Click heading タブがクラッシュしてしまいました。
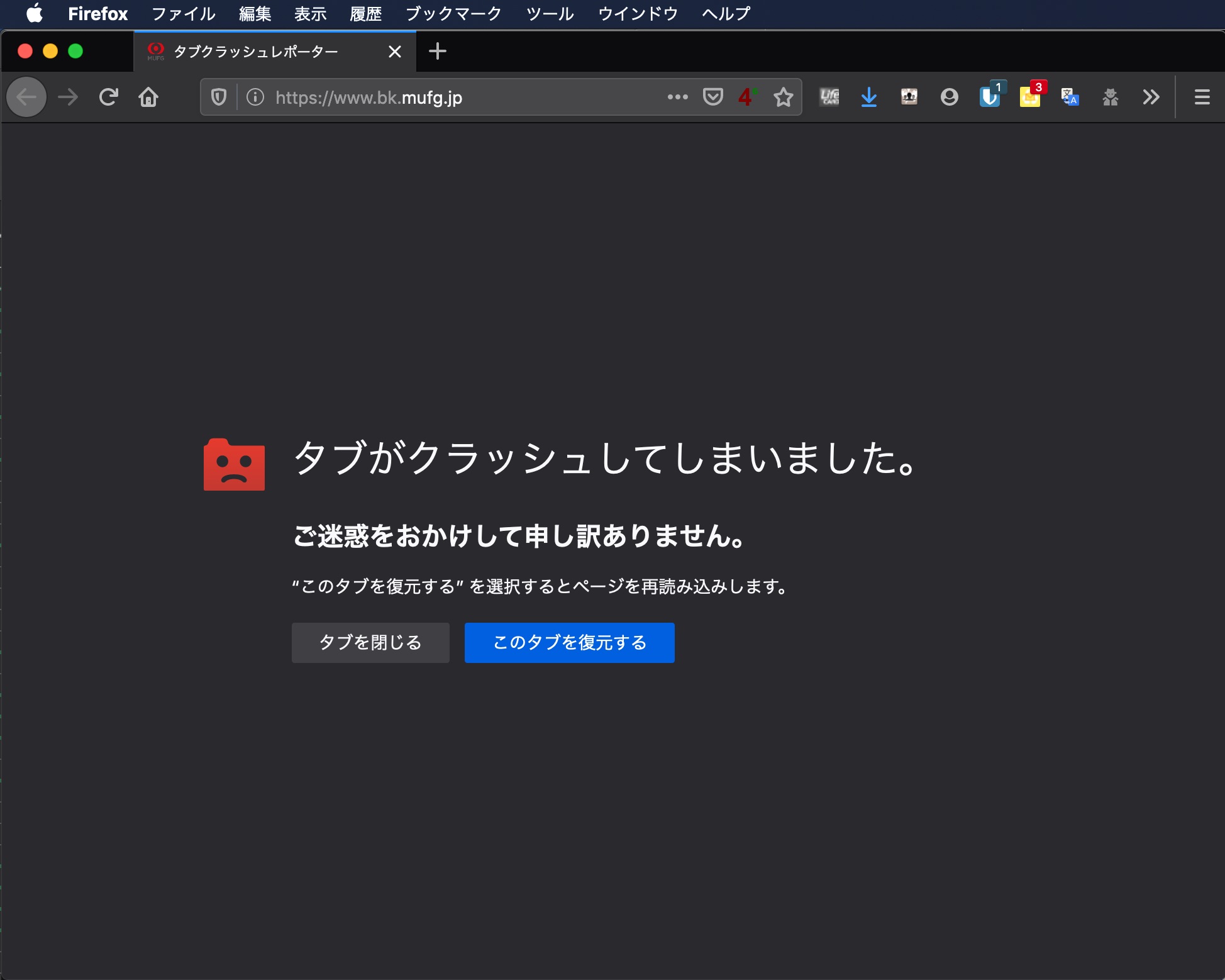The width and height of the screenshot is (1225, 980). (x=606, y=459)
